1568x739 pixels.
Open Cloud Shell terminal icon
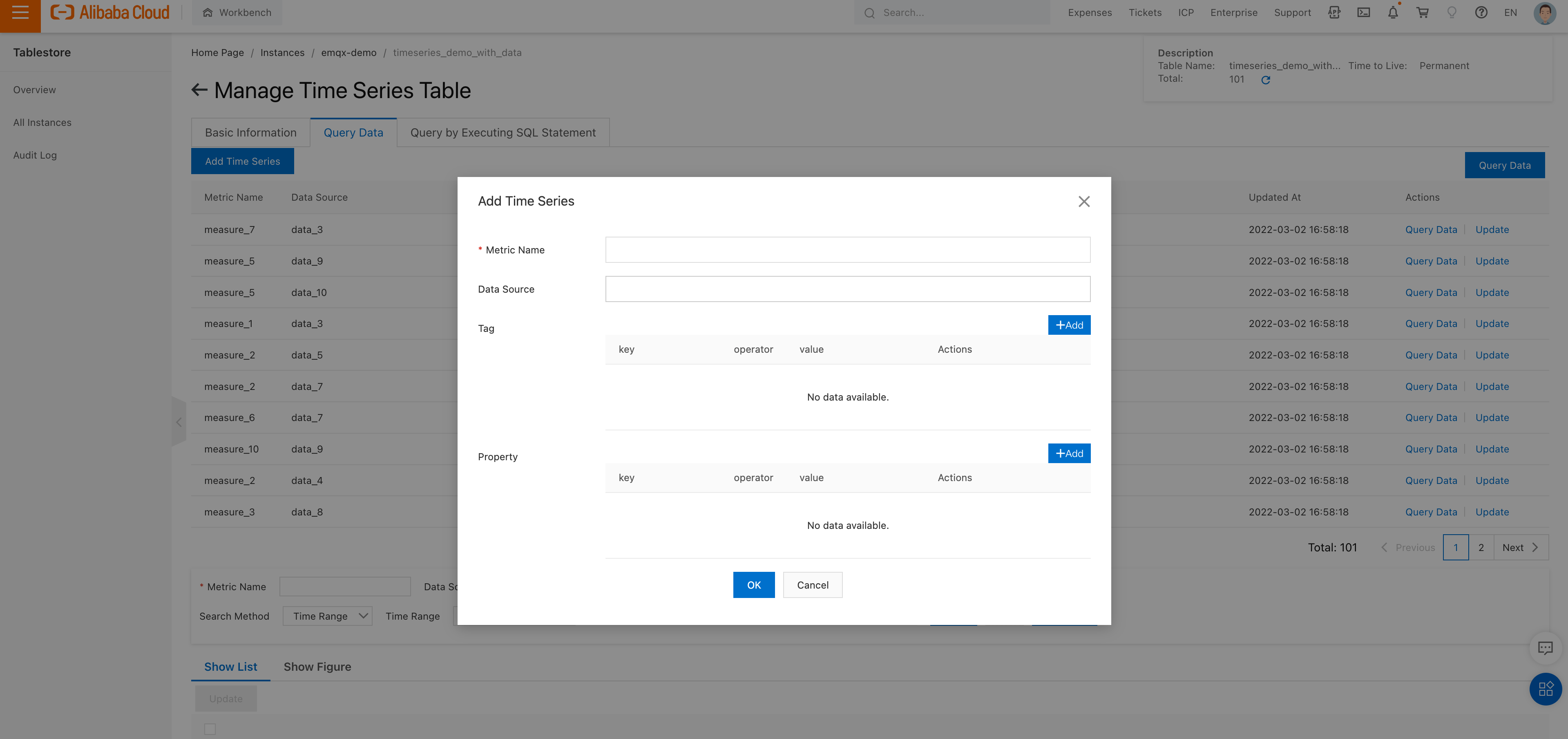click(x=1363, y=13)
